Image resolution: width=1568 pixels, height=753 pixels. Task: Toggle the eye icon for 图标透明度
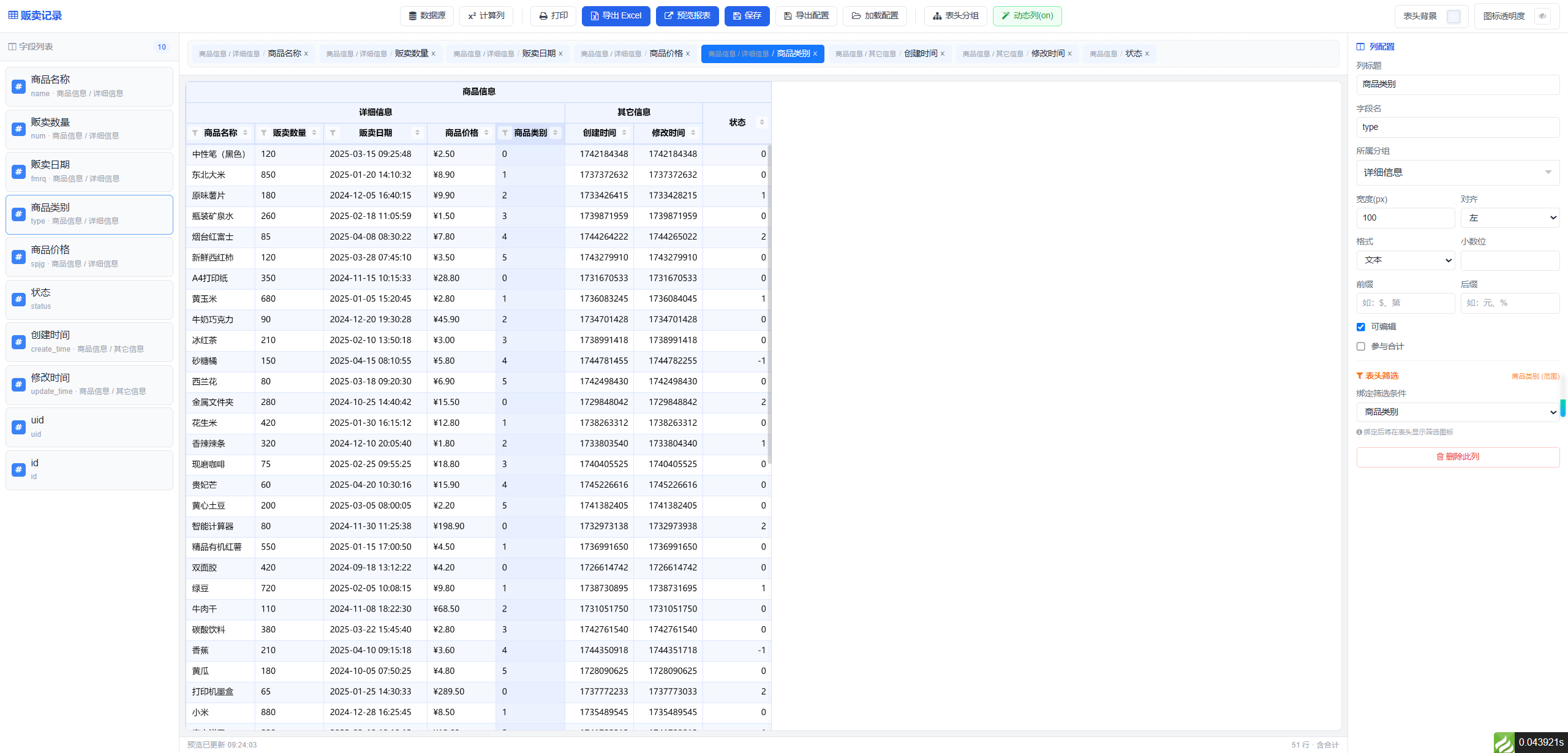point(1542,16)
